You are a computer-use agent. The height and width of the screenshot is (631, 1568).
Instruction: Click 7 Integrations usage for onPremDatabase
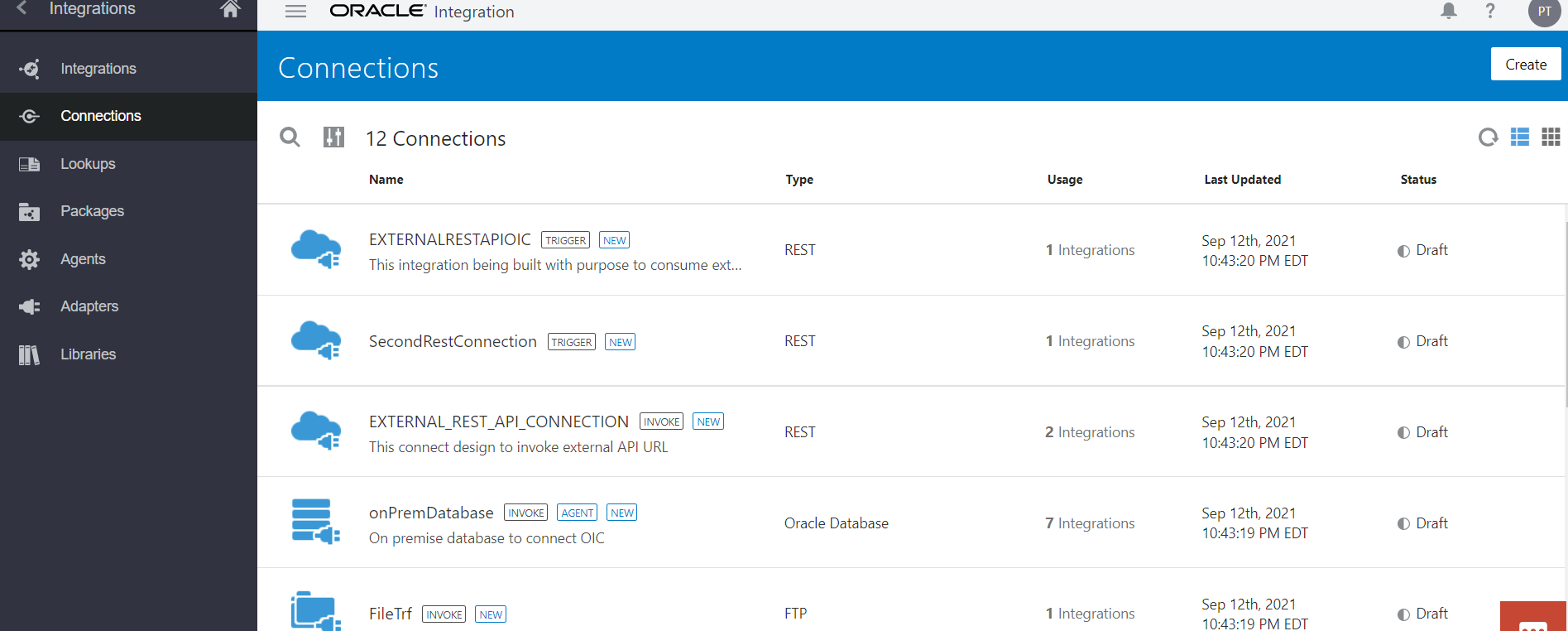tap(1090, 523)
